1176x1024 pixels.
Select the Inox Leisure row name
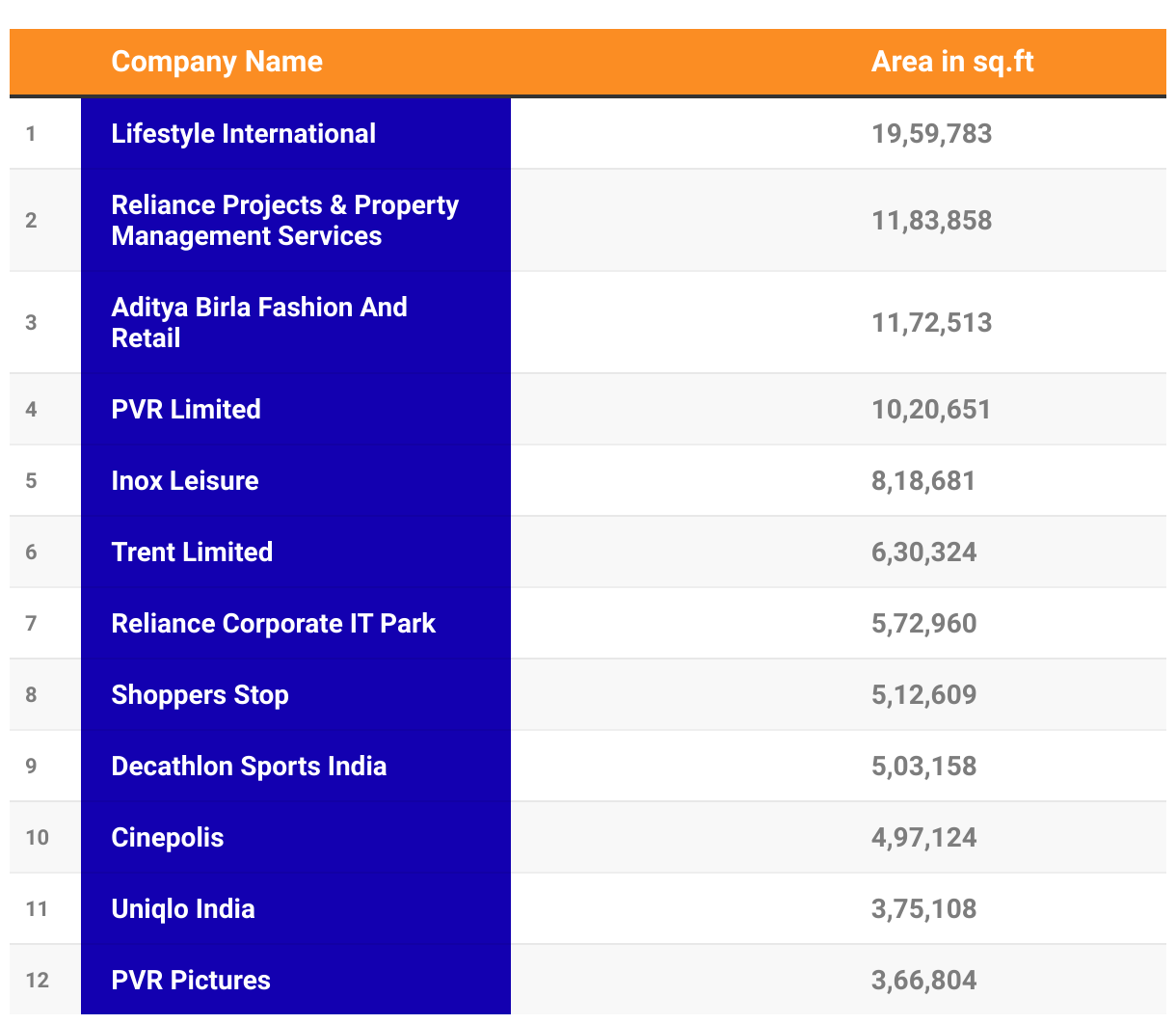pos(185,481)
